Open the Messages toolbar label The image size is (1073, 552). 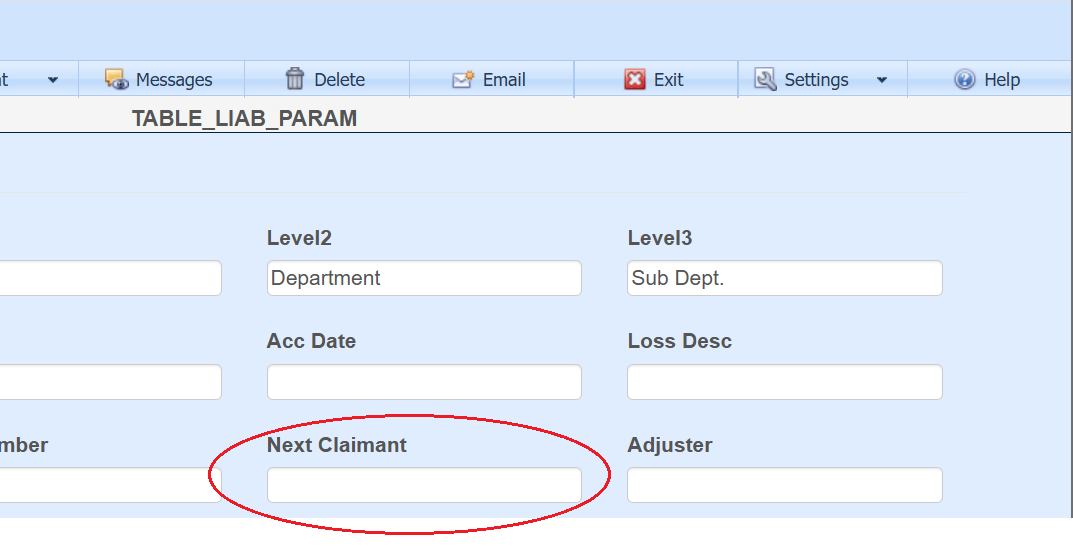coord(174,80)
